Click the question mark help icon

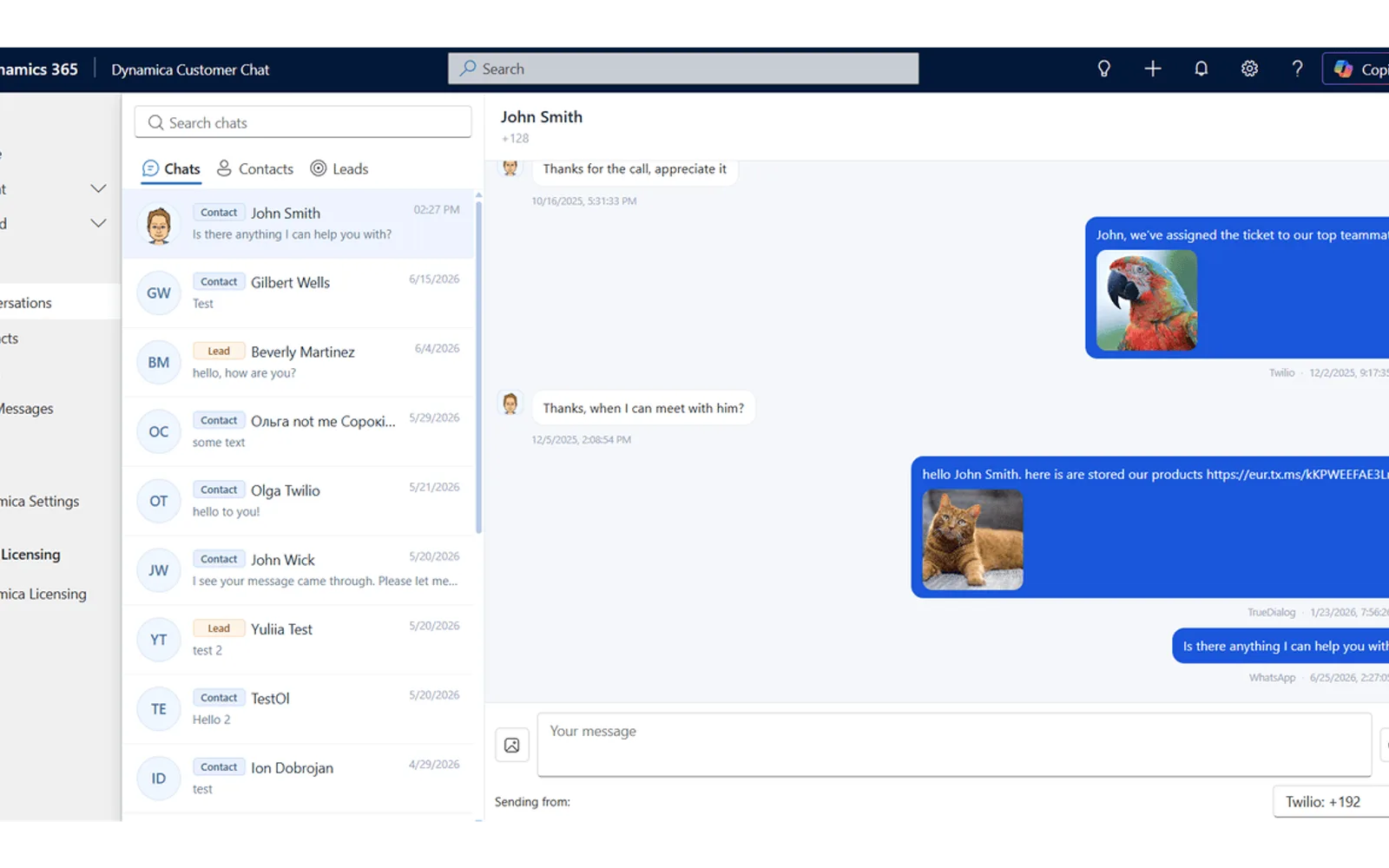1297,69
